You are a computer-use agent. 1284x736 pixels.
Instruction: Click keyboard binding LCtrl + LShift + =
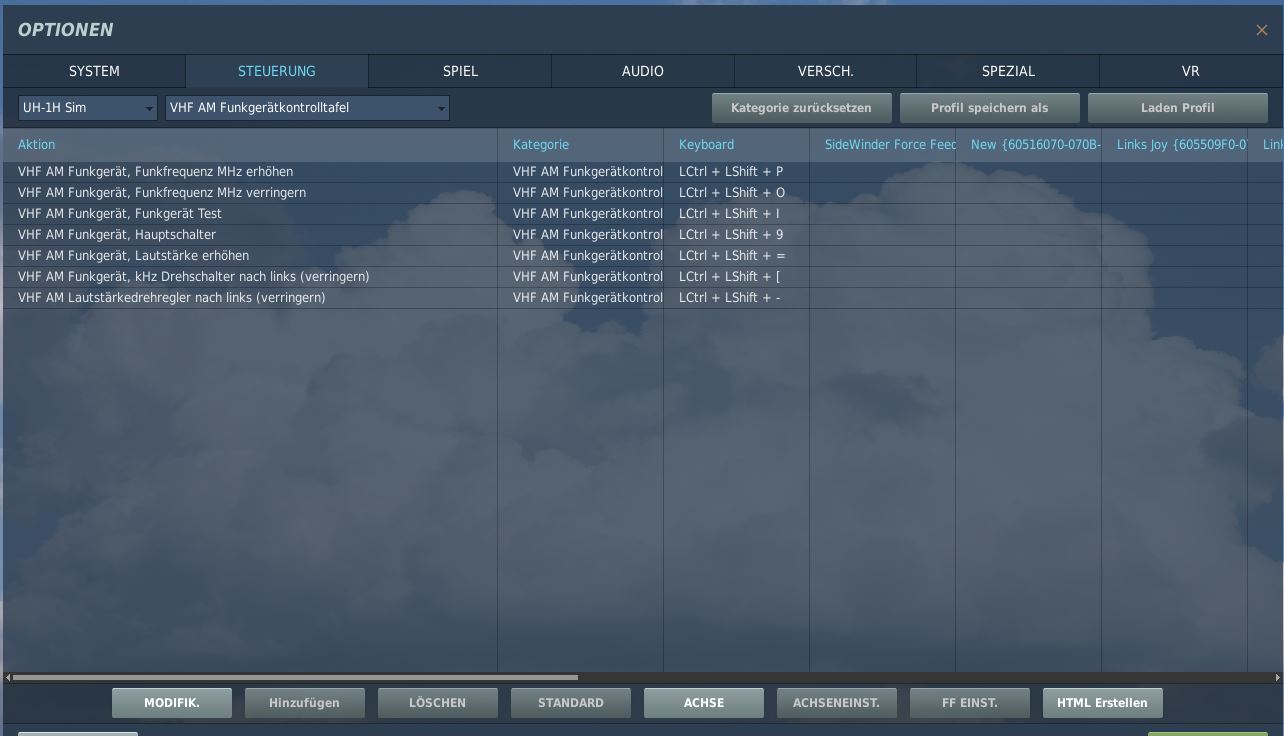pos(737,255)
